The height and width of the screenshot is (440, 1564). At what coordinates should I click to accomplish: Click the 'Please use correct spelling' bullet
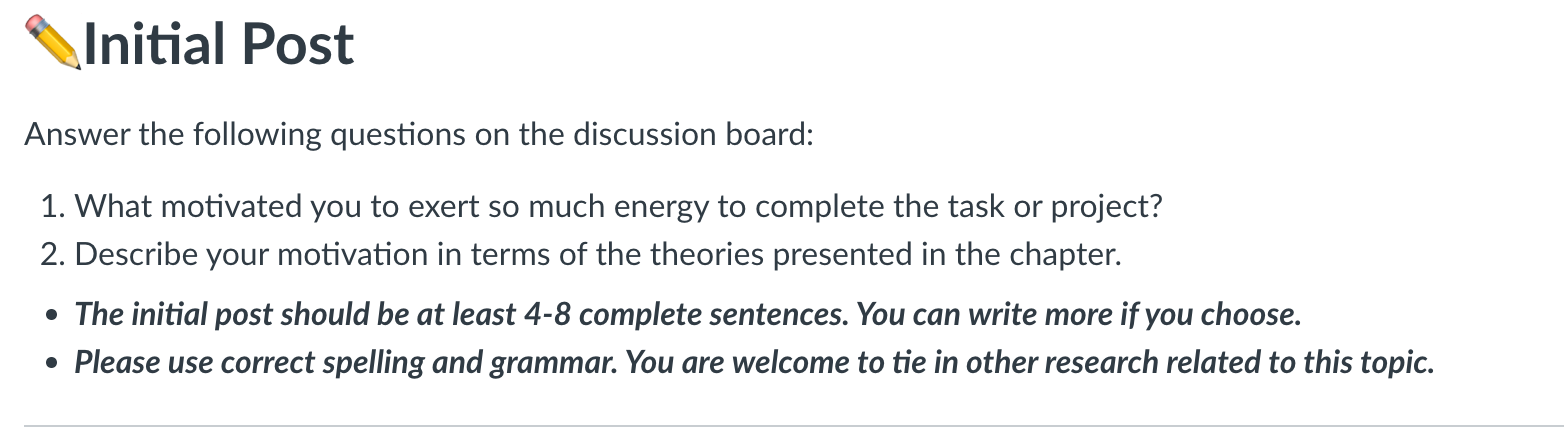tap(754, 361)
